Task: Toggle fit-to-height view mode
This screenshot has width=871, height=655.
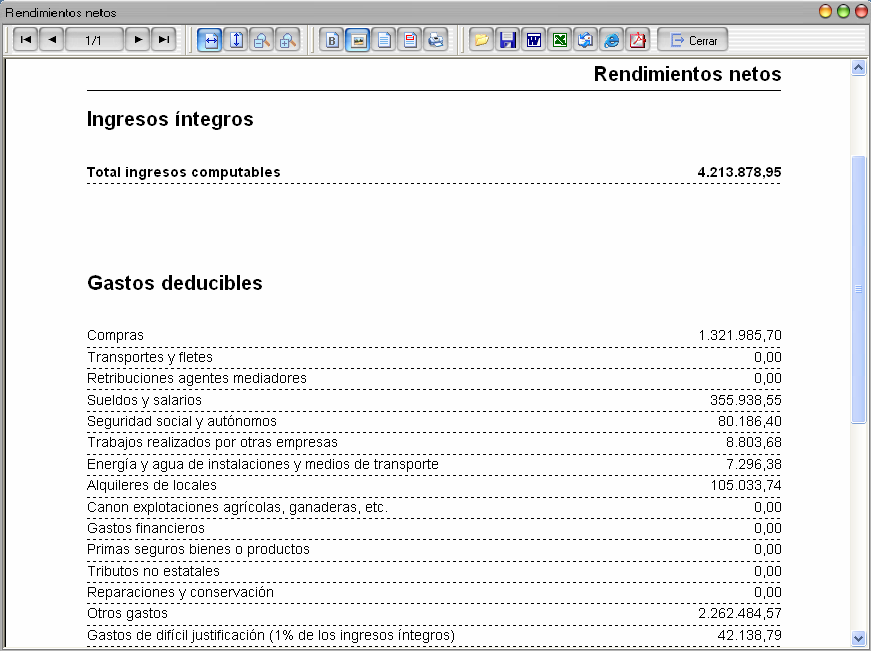Action: tap(236, 41)
